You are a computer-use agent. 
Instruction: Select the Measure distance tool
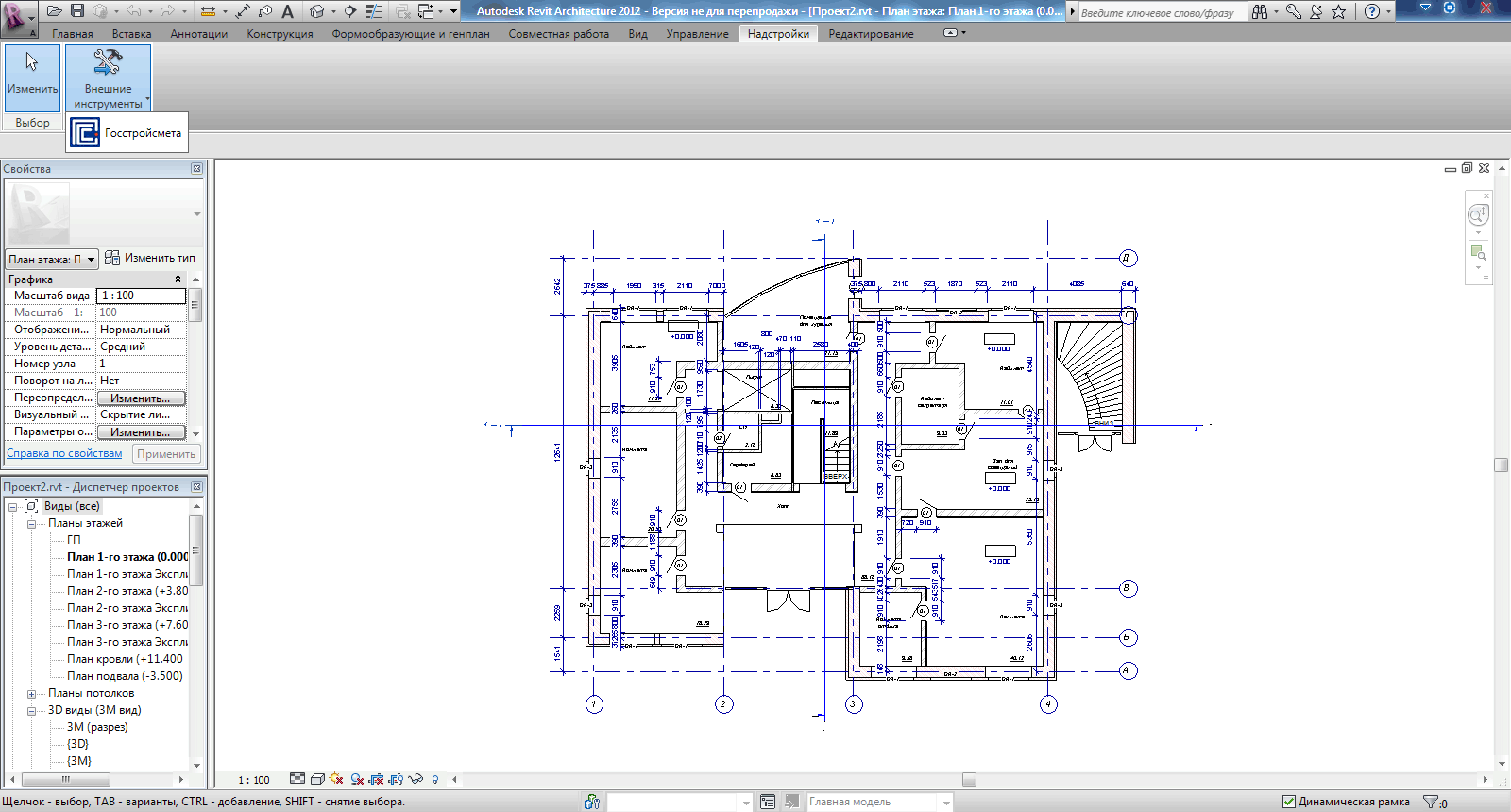click(x=208, y=11)
